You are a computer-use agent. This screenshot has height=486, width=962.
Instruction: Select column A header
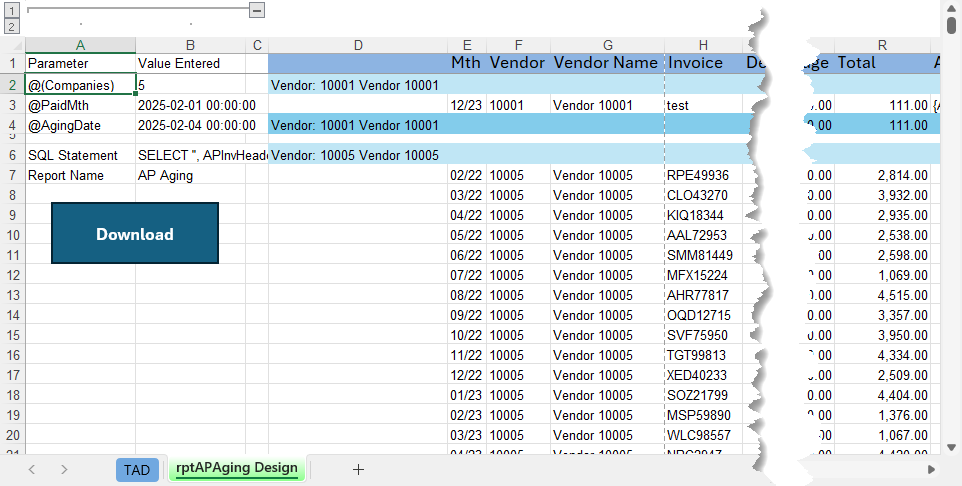point(80,45)
